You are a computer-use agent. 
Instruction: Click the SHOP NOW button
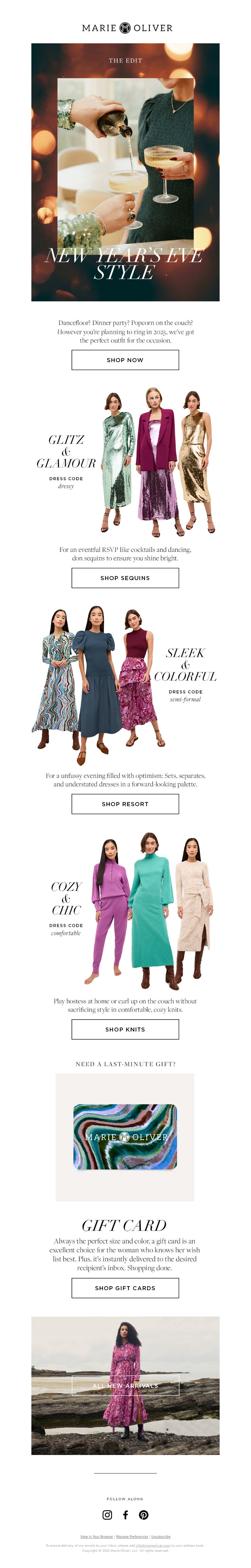click(125, 360)
